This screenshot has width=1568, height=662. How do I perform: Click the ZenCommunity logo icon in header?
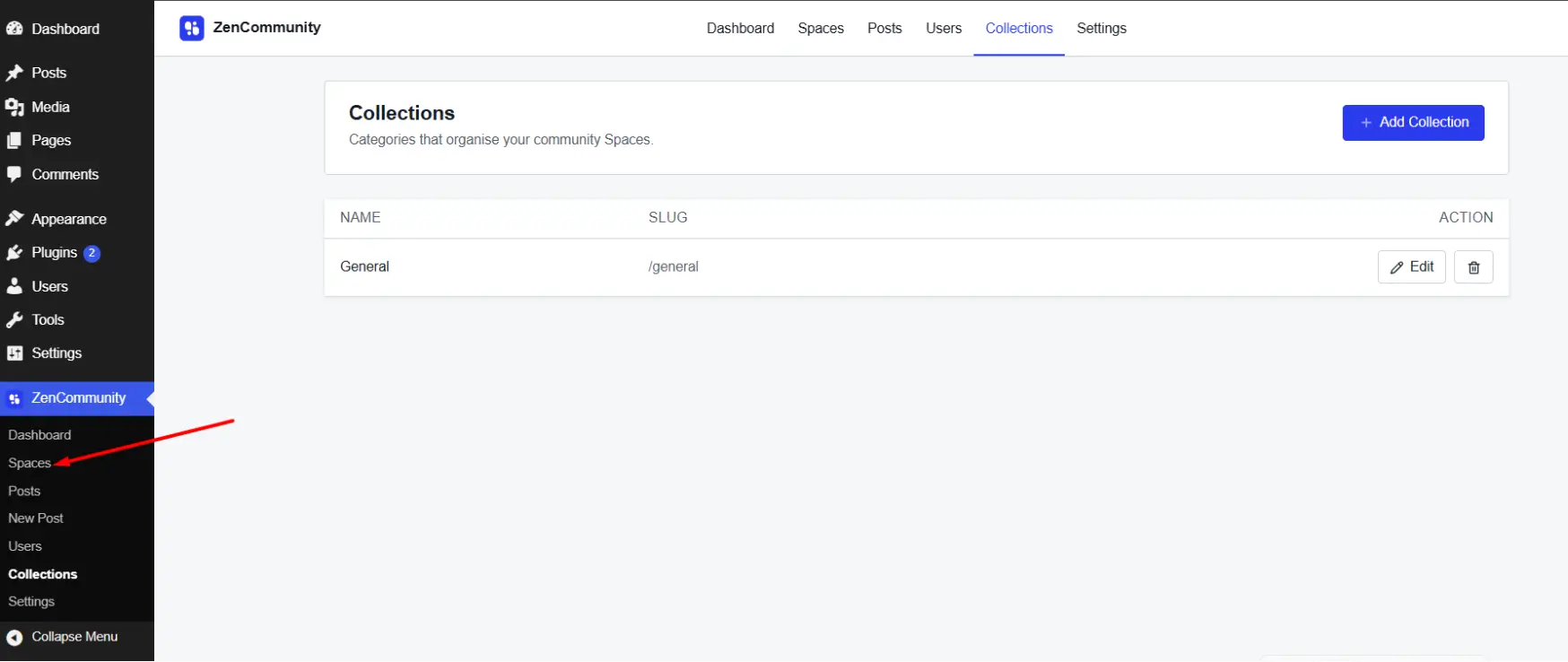pyautogui.click(x=191, y=29)
